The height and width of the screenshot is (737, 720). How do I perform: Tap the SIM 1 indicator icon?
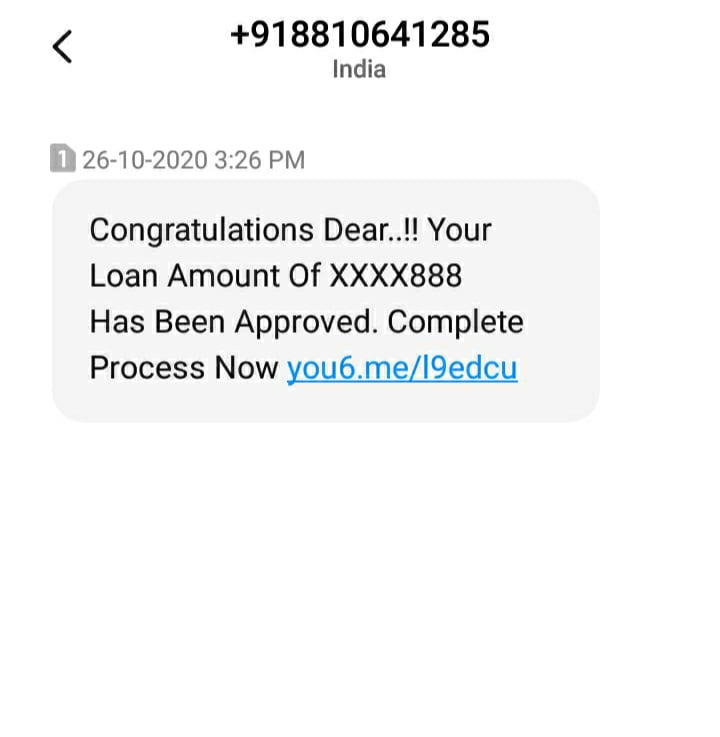coord(62,159)
